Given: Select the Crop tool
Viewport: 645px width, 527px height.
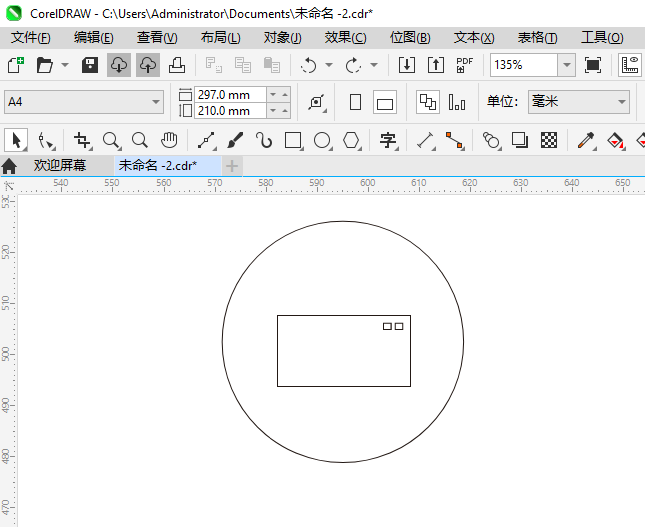Looking at the screenshot, I should [83, 140].
